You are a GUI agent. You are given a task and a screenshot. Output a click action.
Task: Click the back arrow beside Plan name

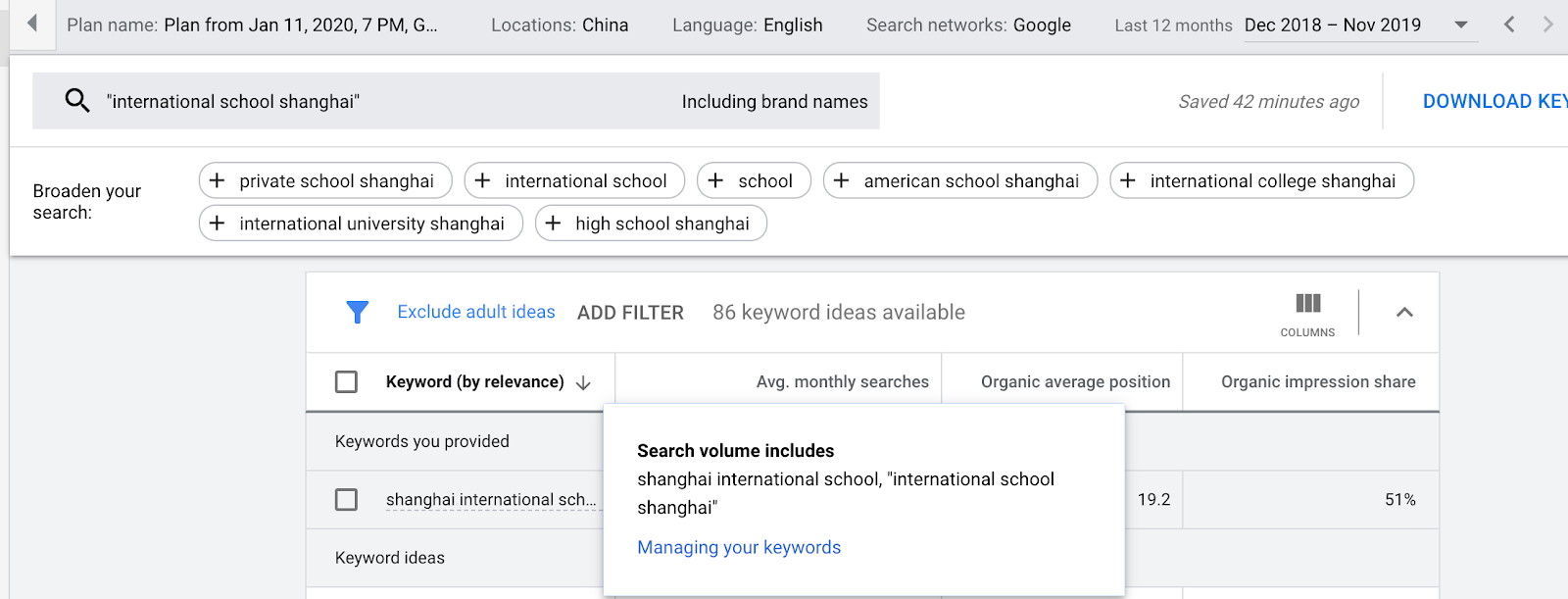pyautogui.click(x=32, y=24)
